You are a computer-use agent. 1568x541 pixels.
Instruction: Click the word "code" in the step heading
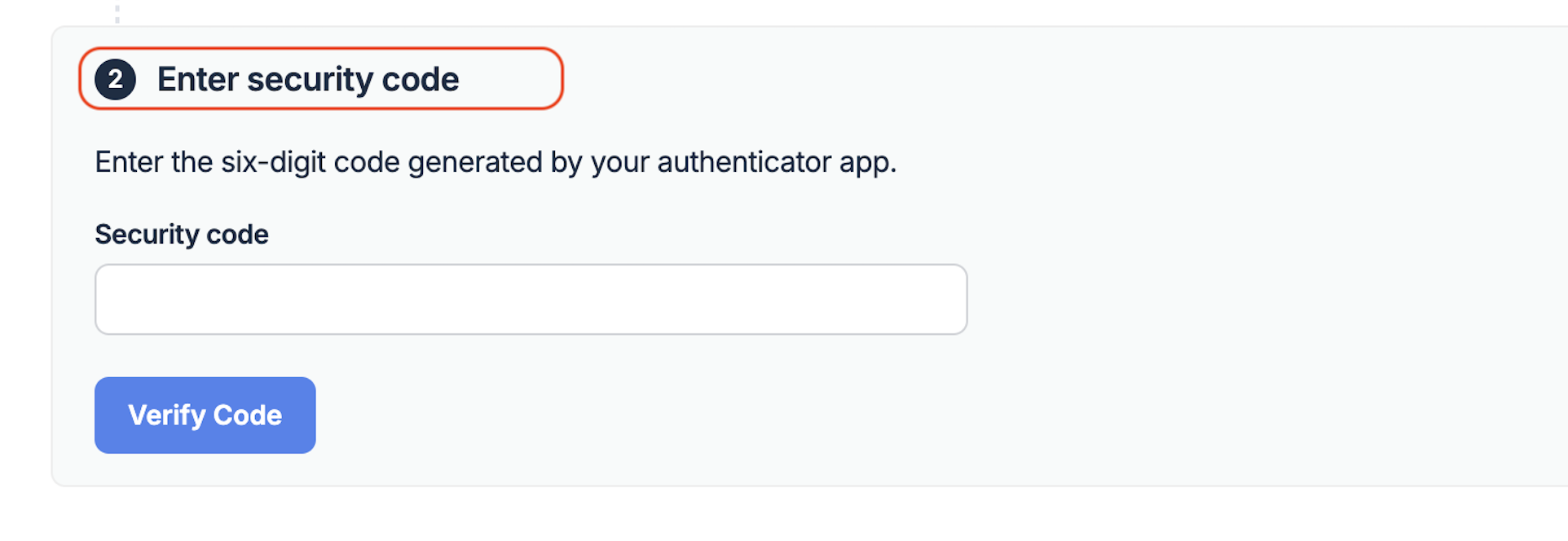[x=420, y=79]
